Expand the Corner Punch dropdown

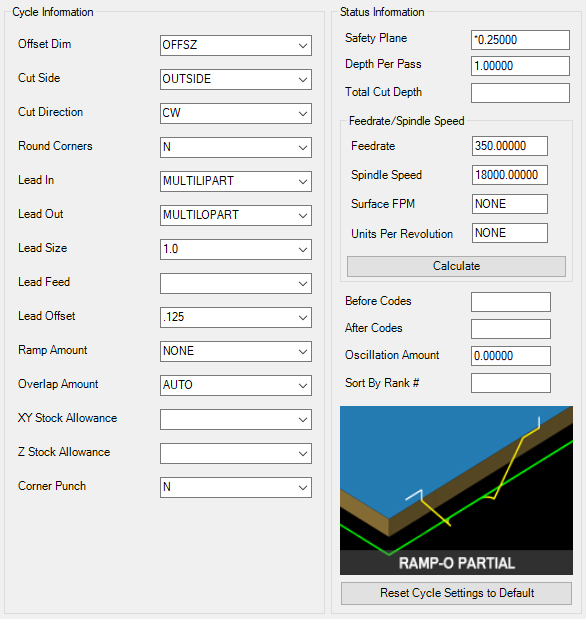coord(236,487)
